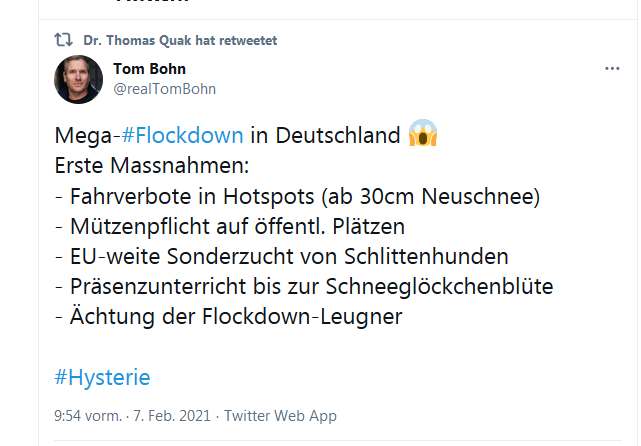Open the Twitter Web App source link
This screenshot has height=446, width=641.
tap(280, 416)
